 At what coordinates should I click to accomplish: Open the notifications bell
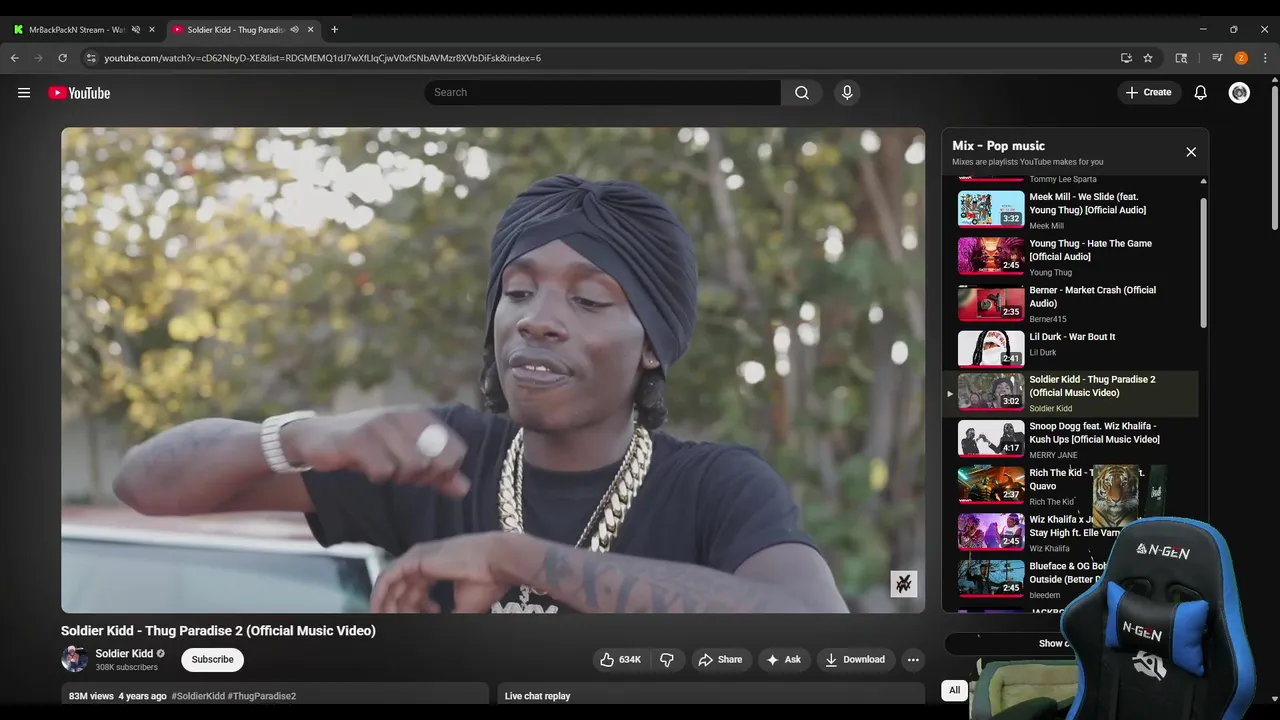point(1201,93)
